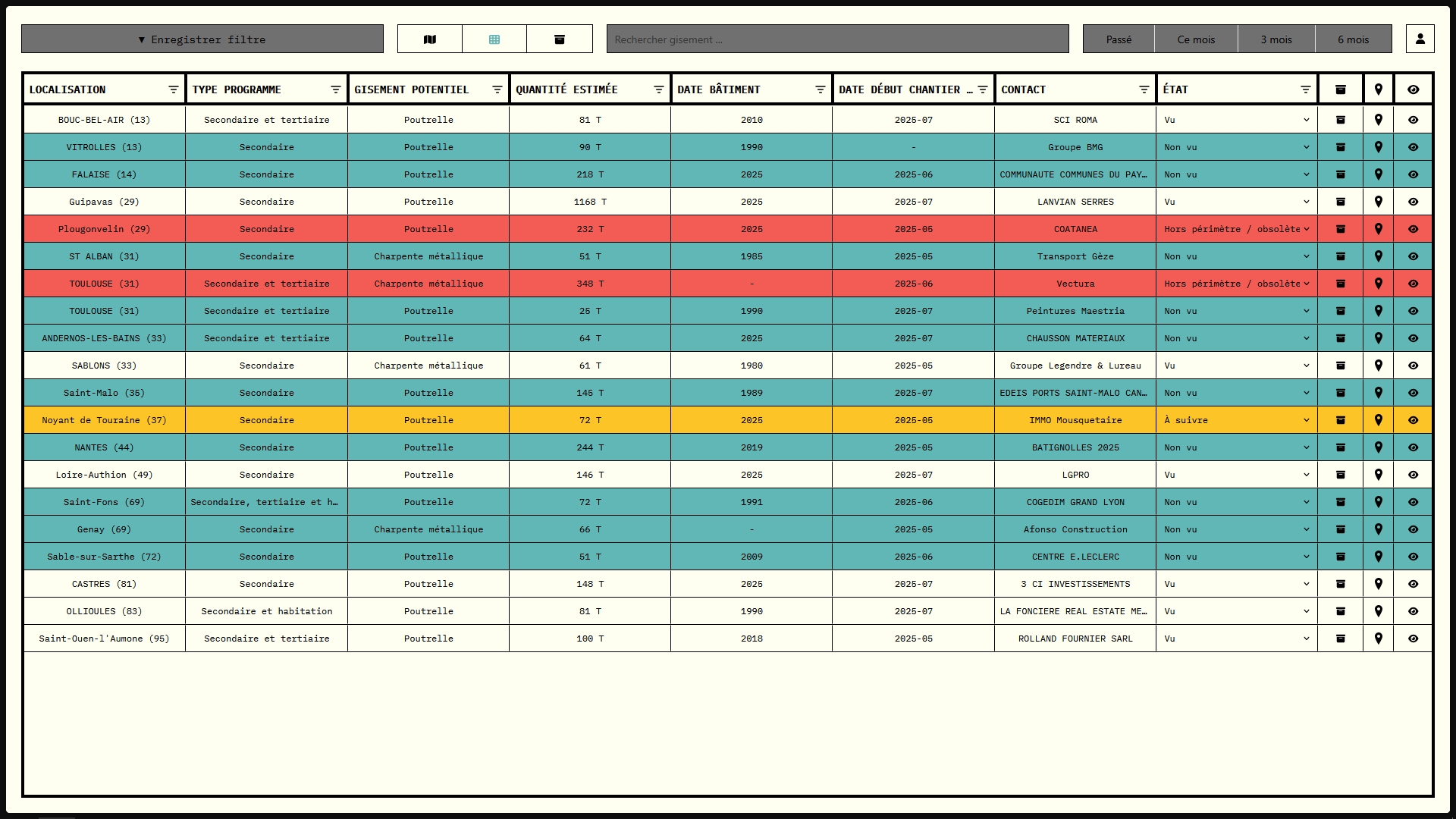Toggle eye icon in table header
Image resolution: width=1456 pixels, height=819 pixels.
[x=1413, y=89]
